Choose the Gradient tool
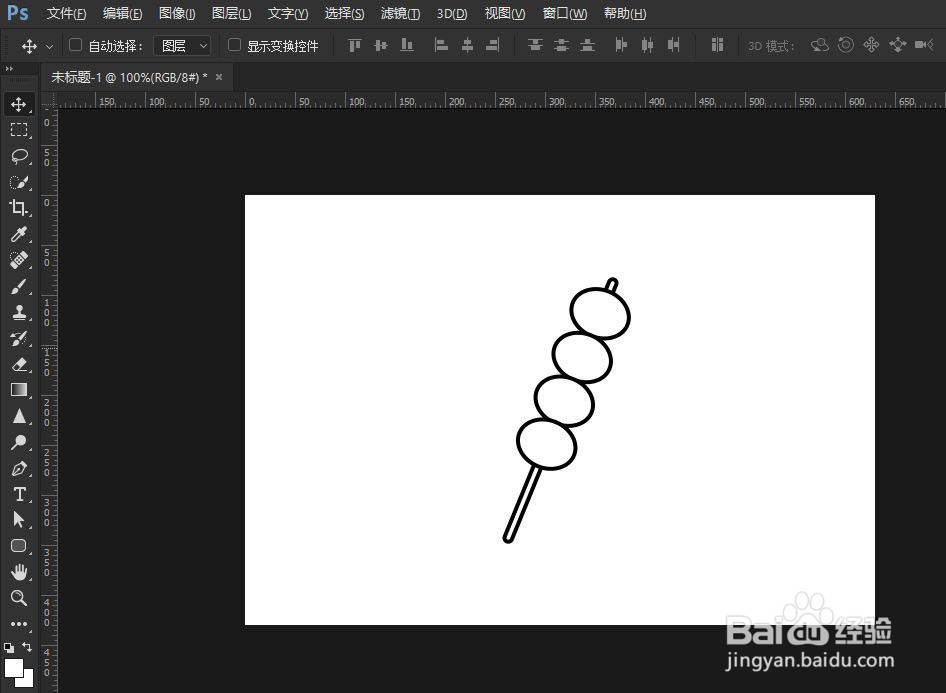Viewport: 946px width, 693px height. 19,390
